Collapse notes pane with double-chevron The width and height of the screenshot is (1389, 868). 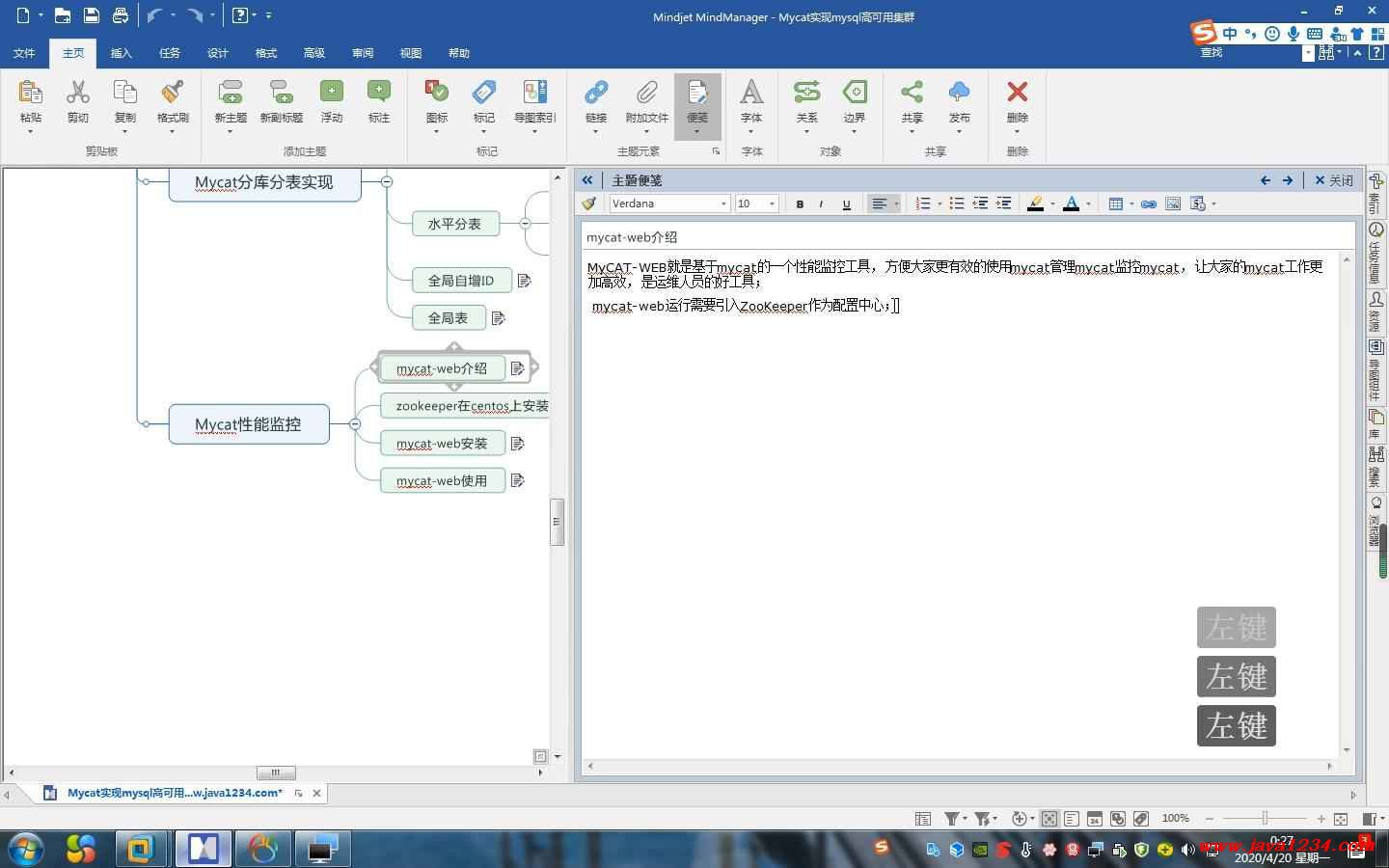[x=586, y=180]
